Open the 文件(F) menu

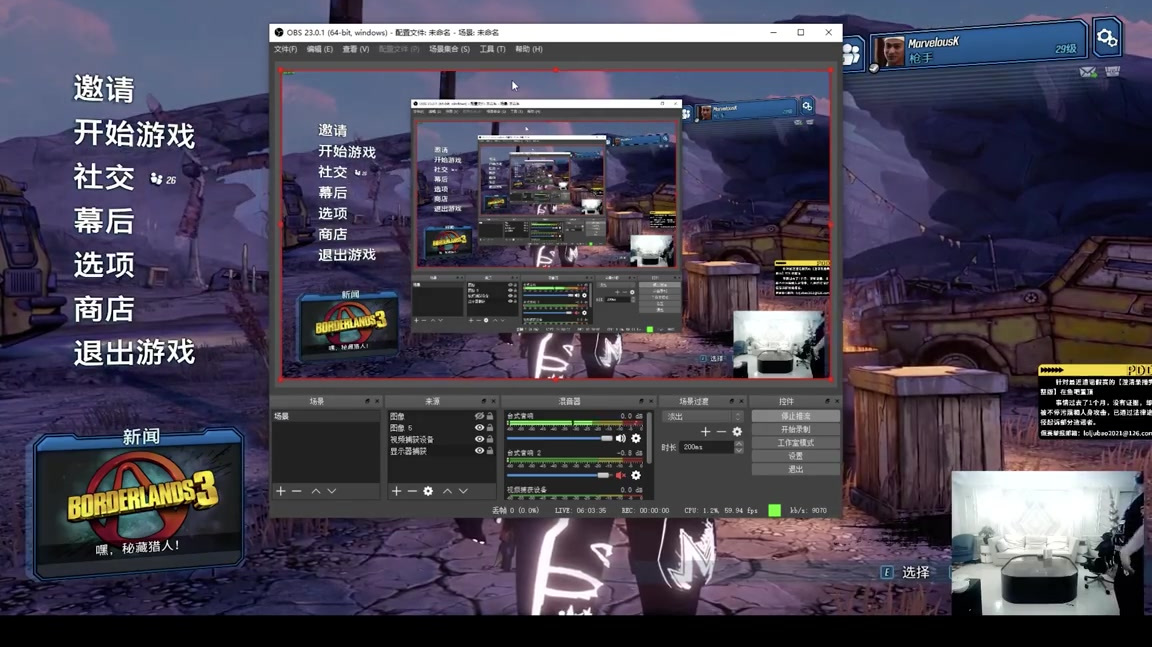pos(285,49)
